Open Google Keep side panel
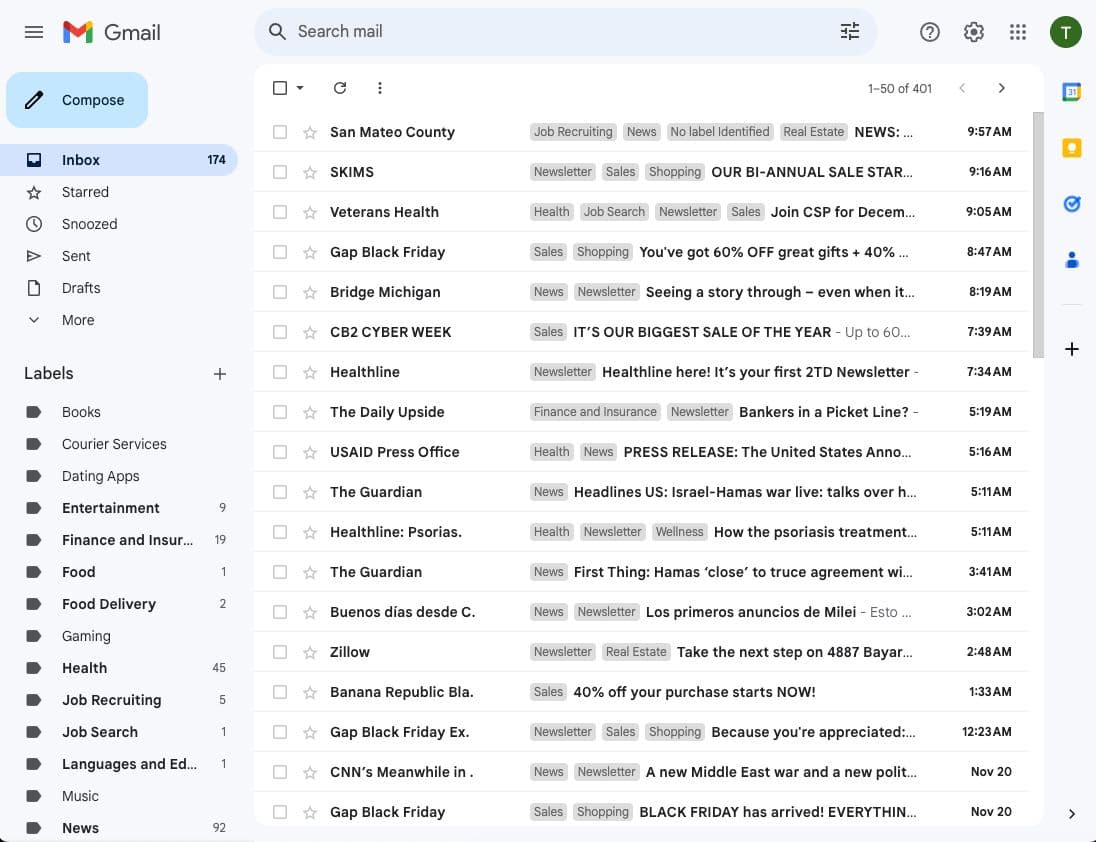Viewport: 1096px width, 842px height. [x=1071, y=147]
